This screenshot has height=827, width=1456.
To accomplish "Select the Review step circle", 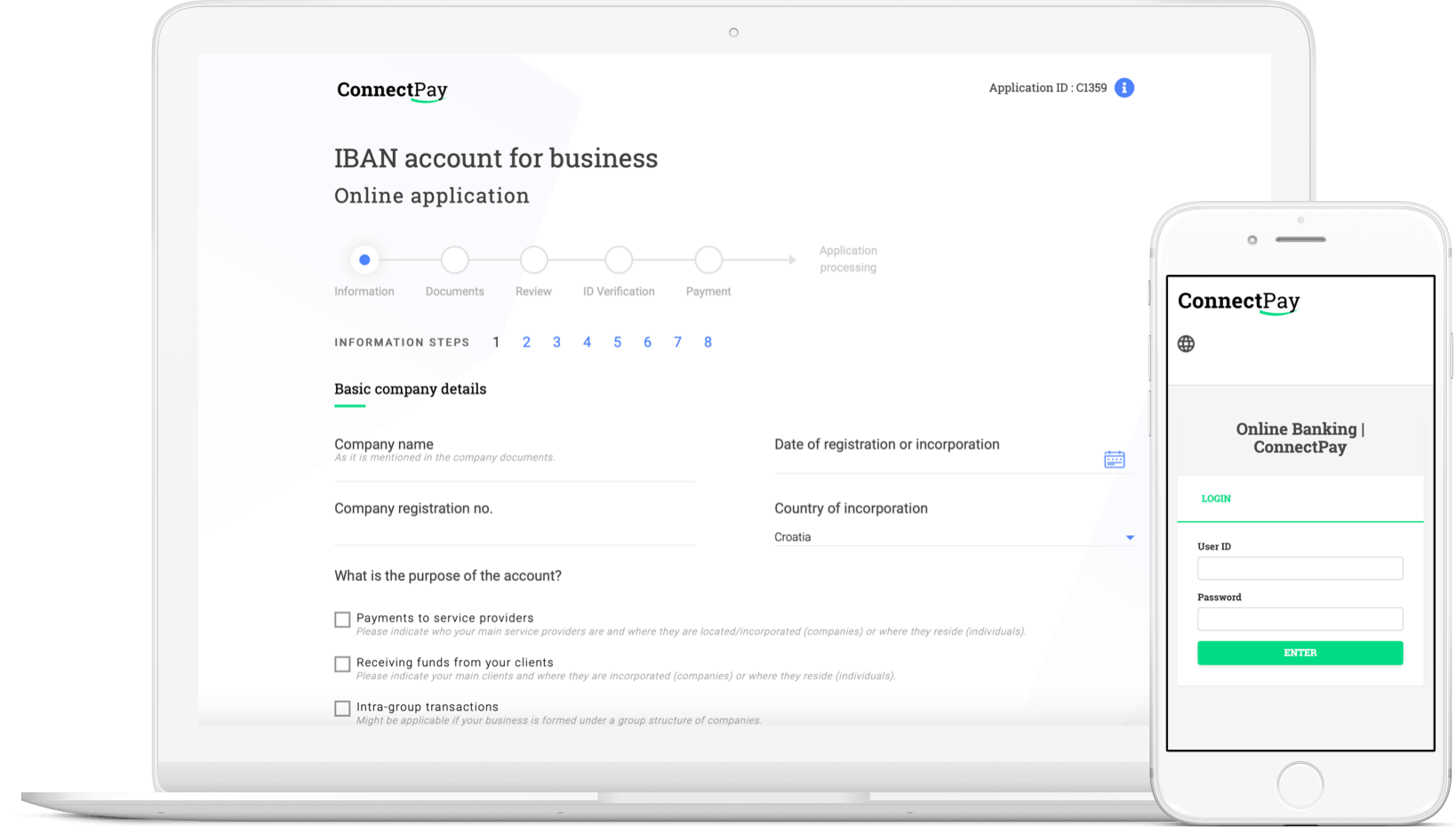I will [x=533, y=260].
